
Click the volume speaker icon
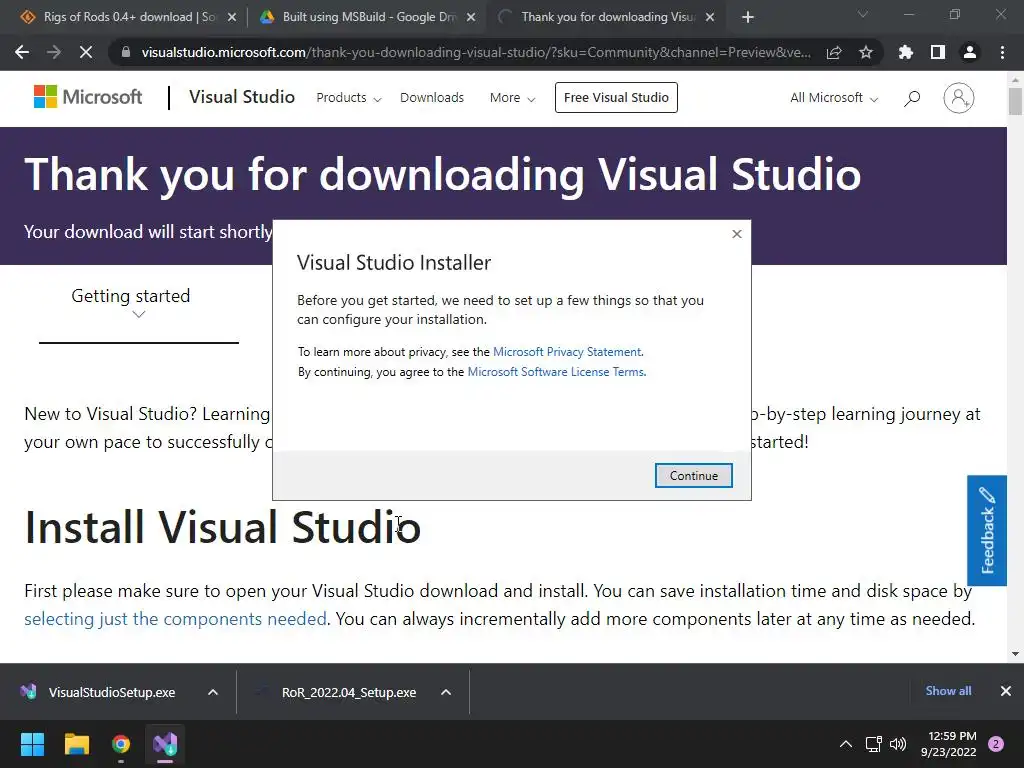pos(898,744)
